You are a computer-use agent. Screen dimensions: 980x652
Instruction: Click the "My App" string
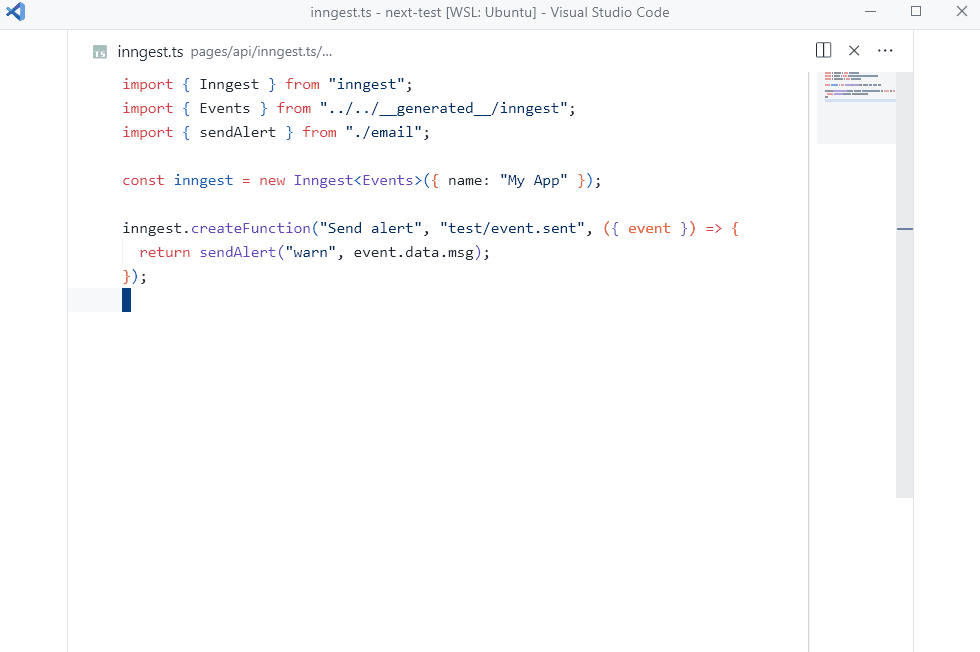[x=534, y=181]
